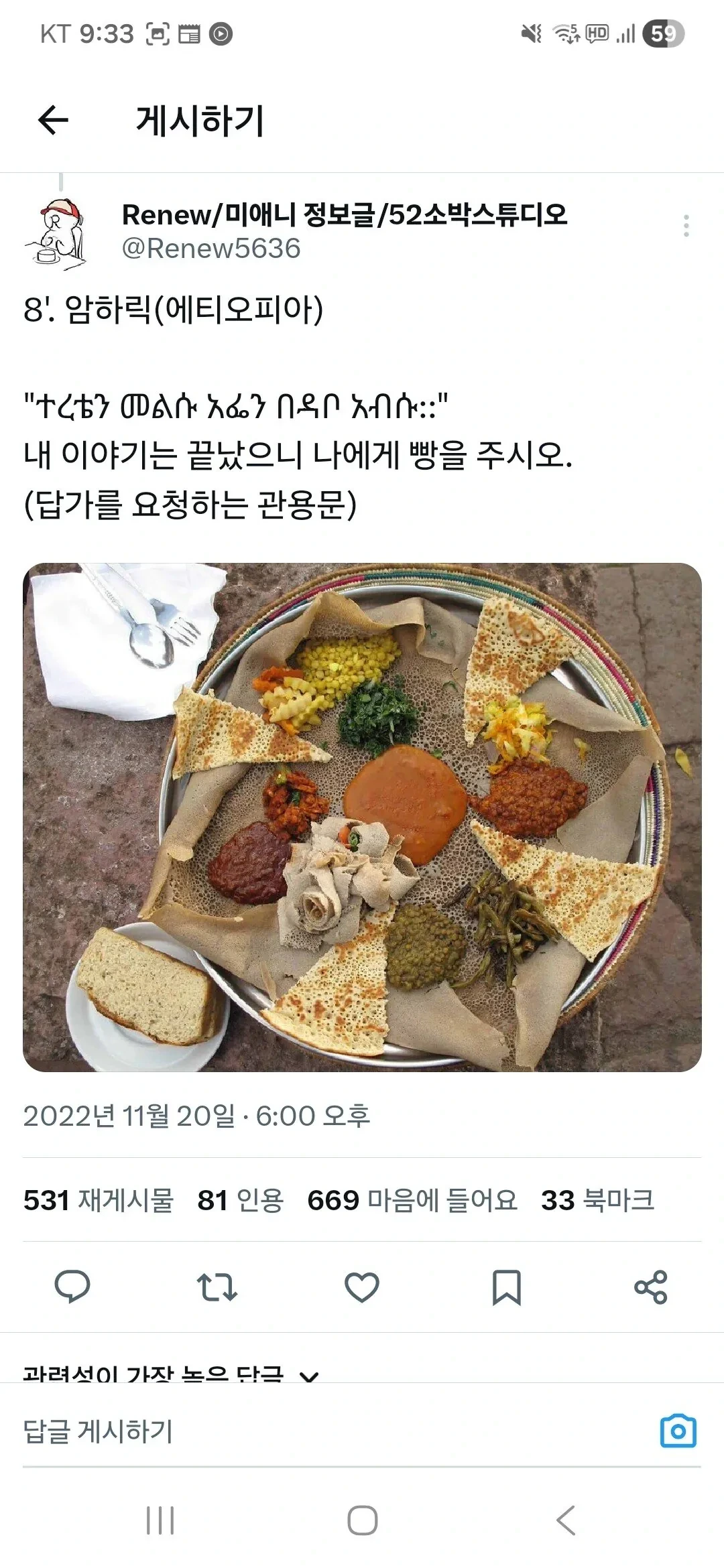
Task: Tap the repost arrows icon
Action: tap(217, 1287)
